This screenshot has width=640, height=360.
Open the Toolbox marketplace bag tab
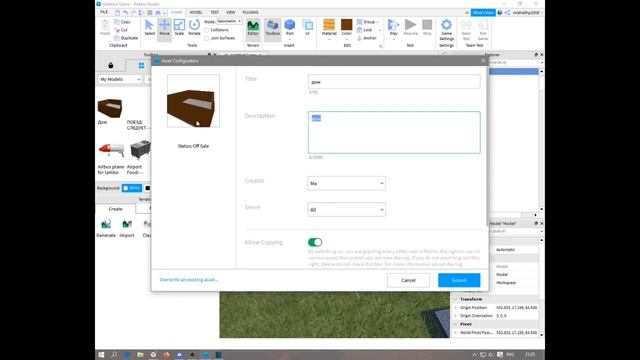coord(111,65)
